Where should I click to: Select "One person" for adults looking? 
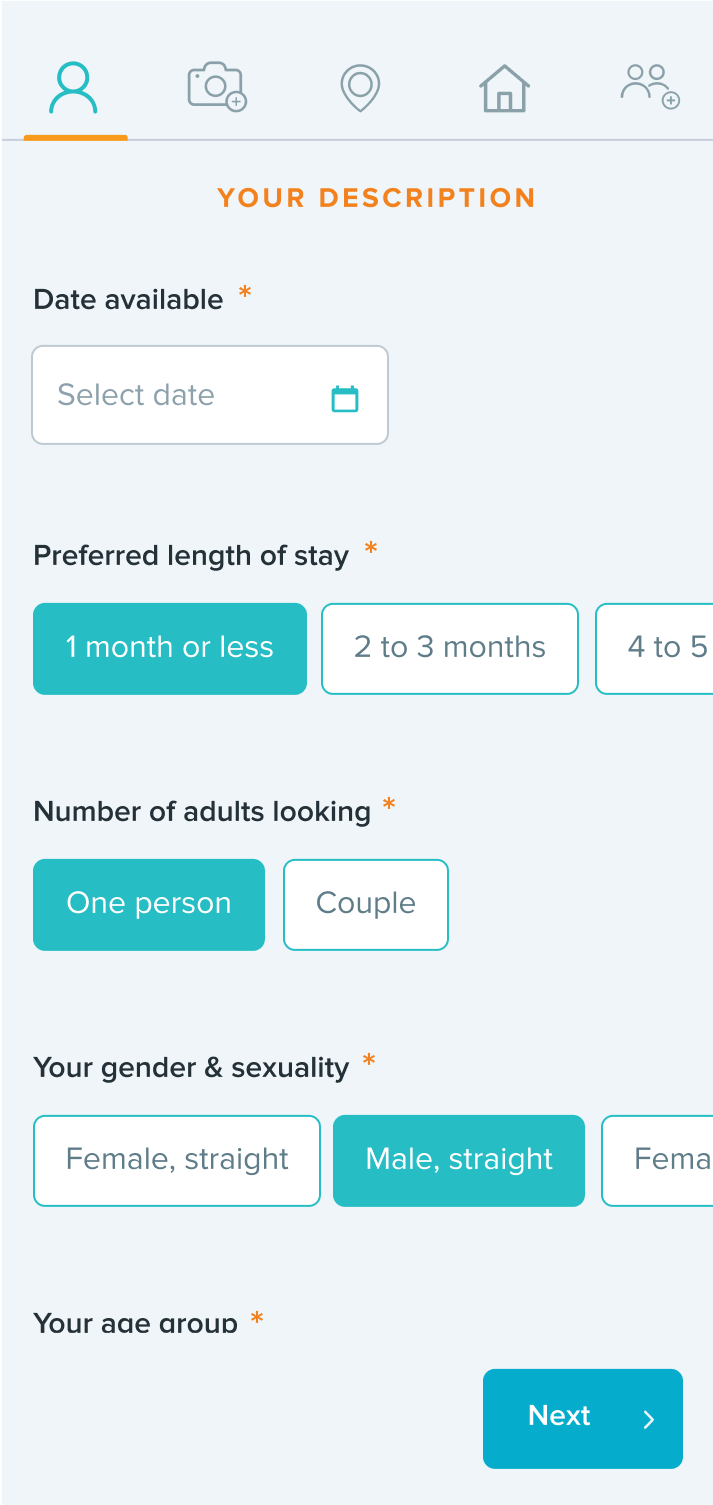(149, 904)
